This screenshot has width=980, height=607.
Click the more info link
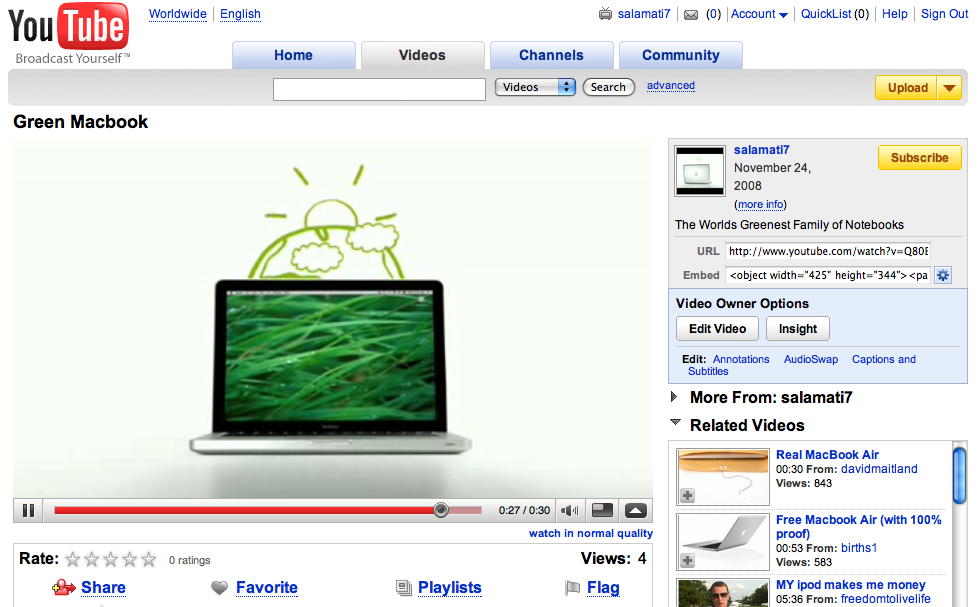(760, 204)
